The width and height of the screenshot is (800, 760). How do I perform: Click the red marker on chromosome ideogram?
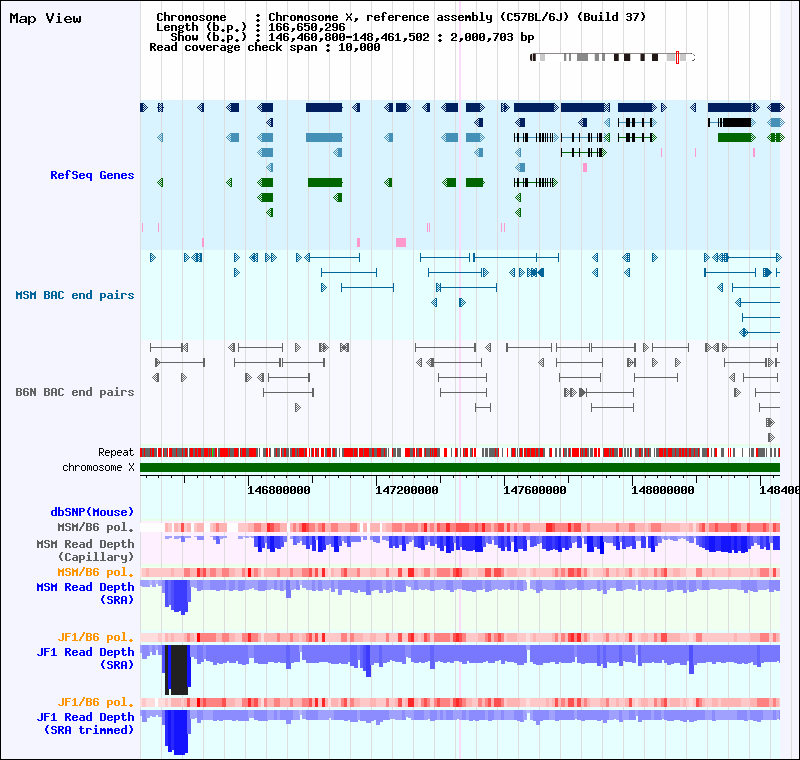[678, 57]
